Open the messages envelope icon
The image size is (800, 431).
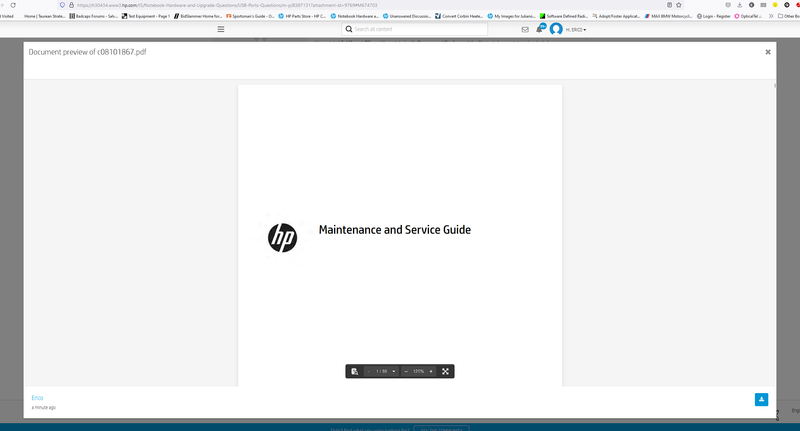[525, 30]
